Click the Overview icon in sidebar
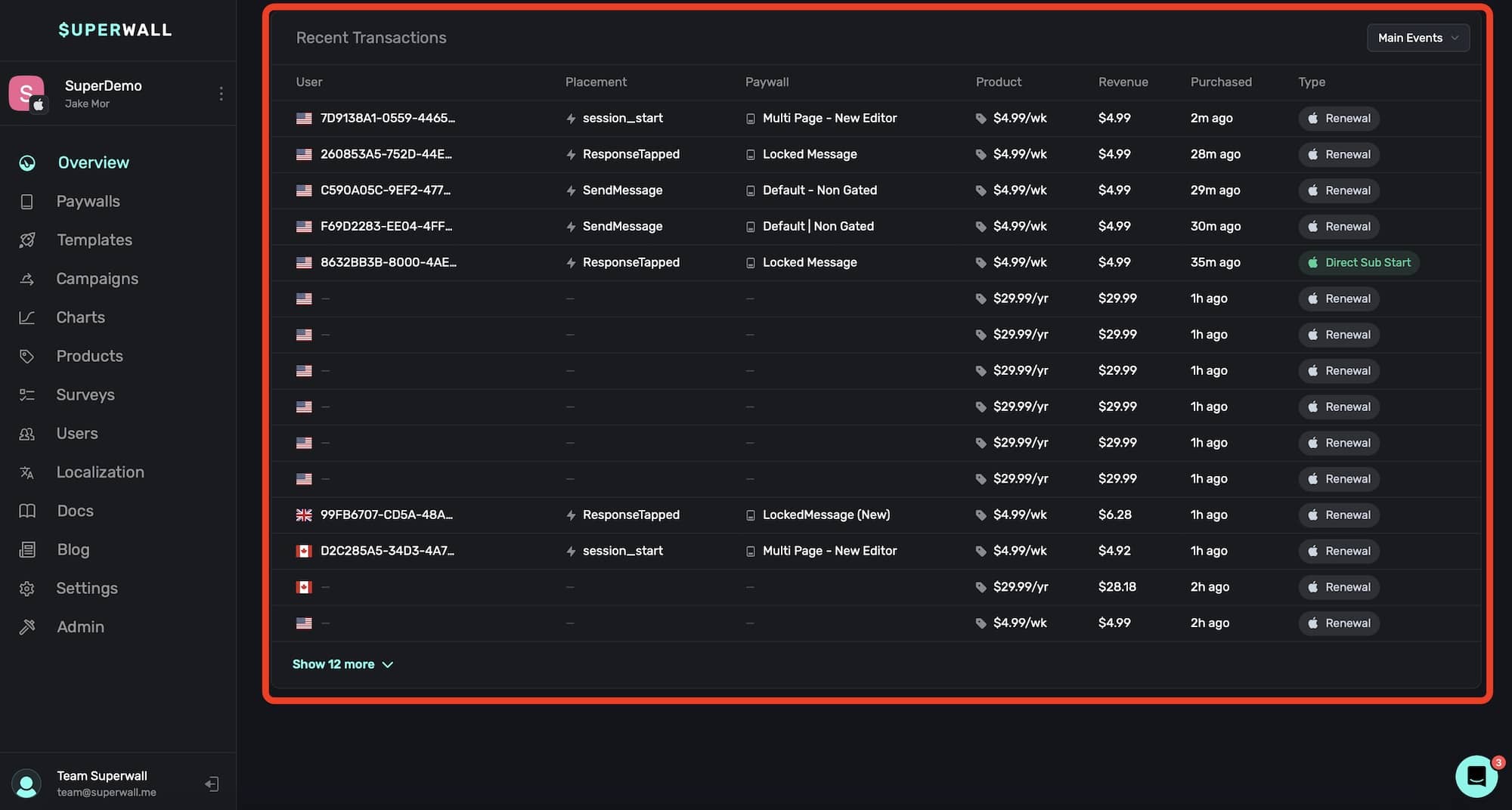This screenshot has height=810, width=1512. click(27, 162)
